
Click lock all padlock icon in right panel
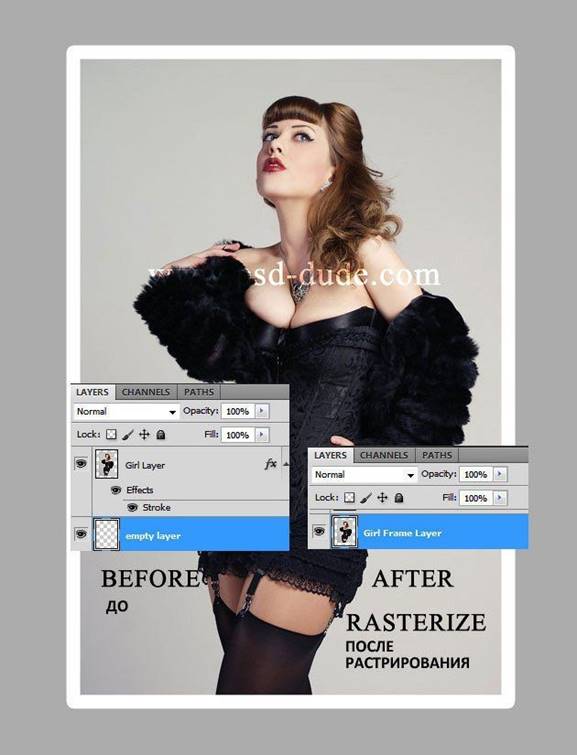point(399,497)
